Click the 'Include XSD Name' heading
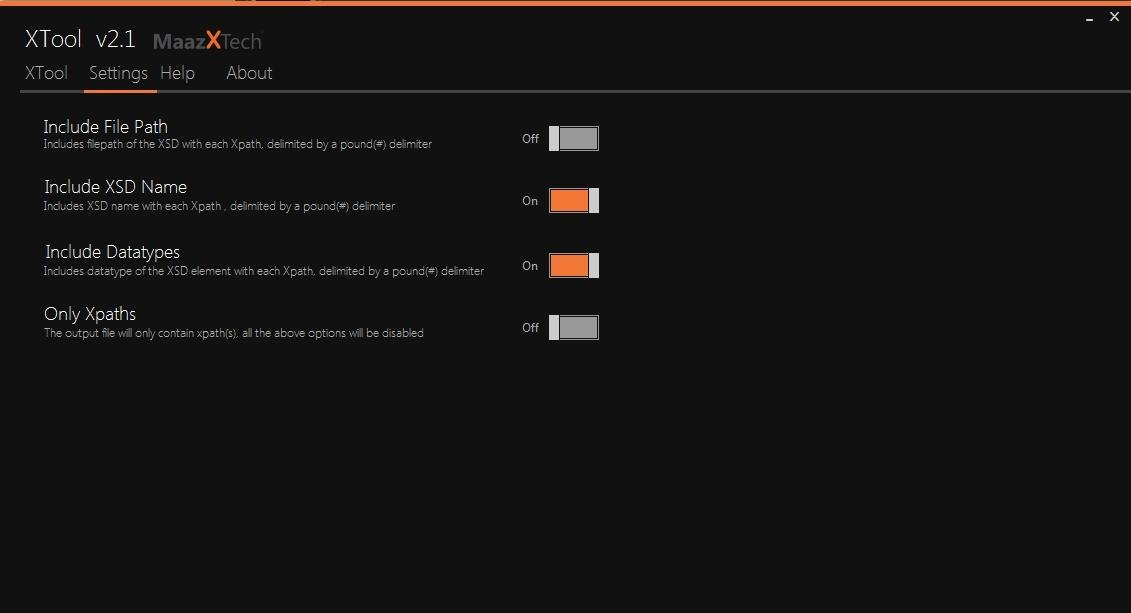 point(115,188)
